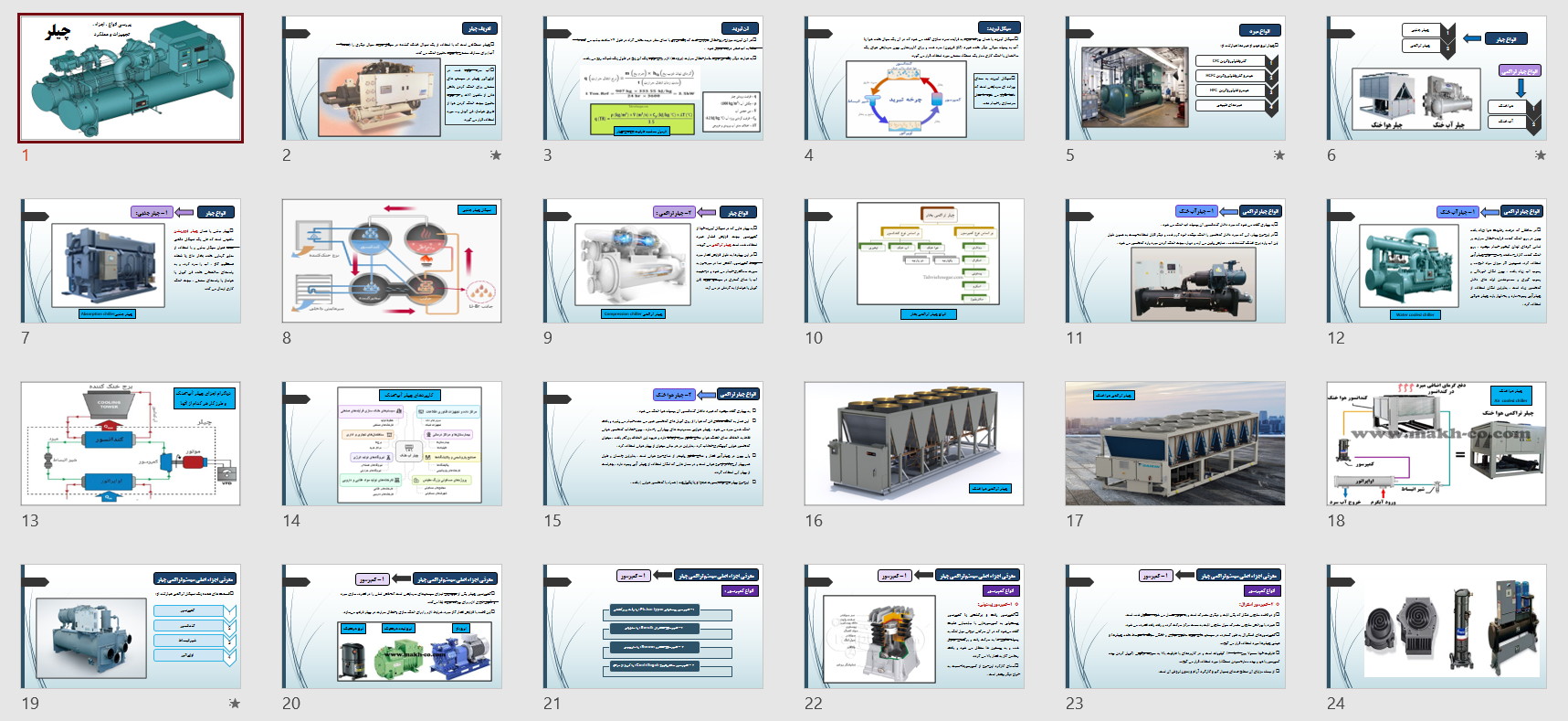Select slide 9 with the white compressor cutaway
1568x721 pixels.
653,261
